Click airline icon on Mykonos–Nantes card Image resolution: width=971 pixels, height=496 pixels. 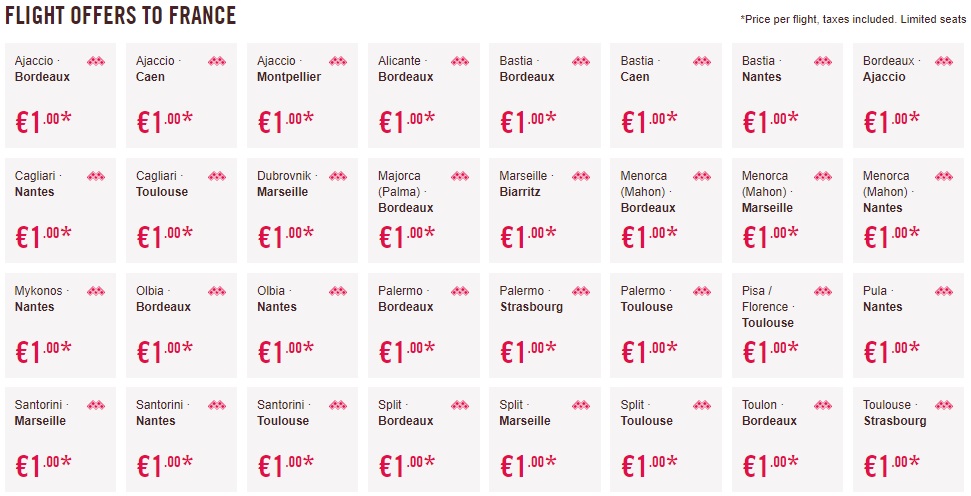[x=95, y=292]
